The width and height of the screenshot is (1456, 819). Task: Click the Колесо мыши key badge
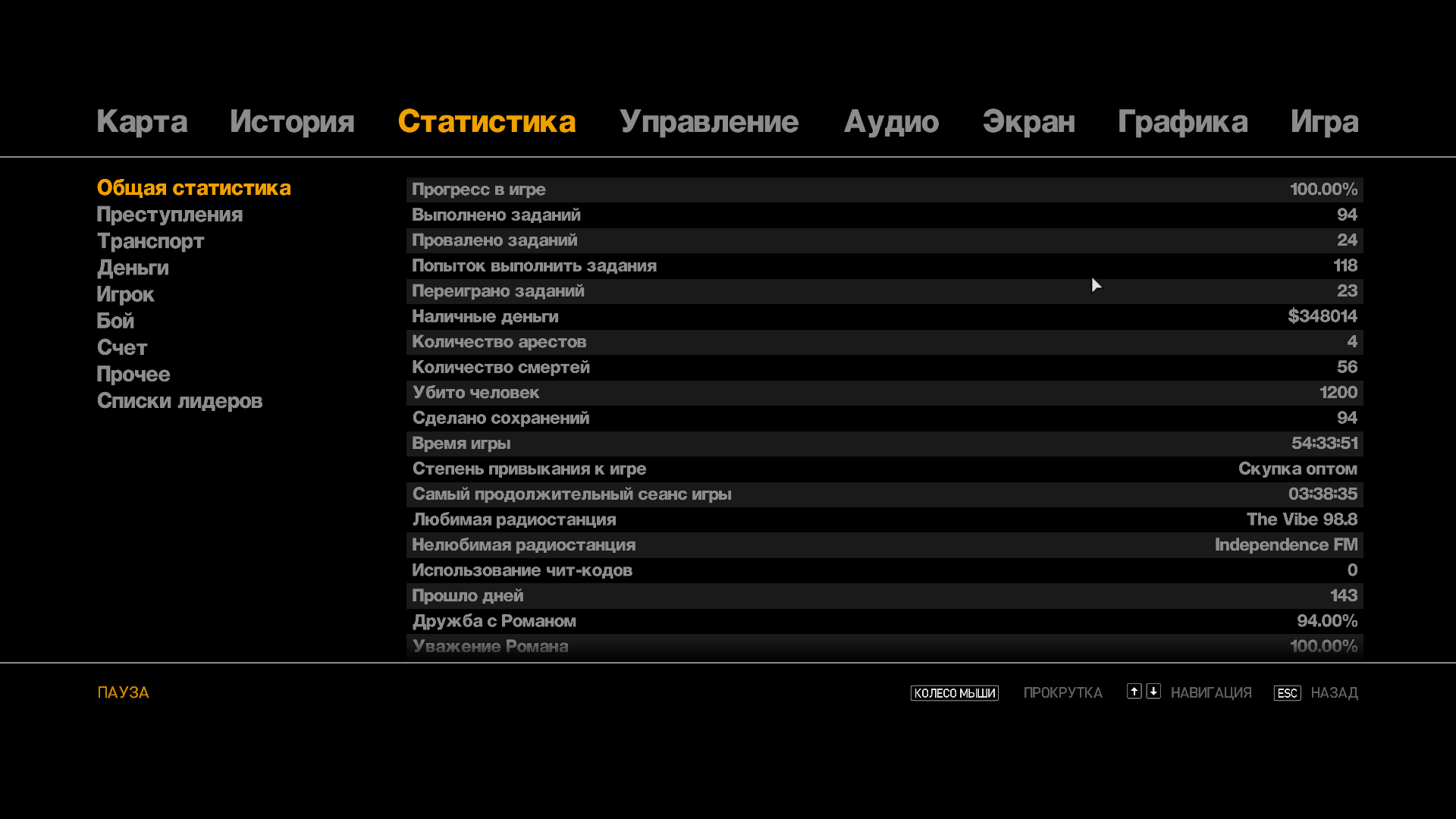click(x=954, y=693)
